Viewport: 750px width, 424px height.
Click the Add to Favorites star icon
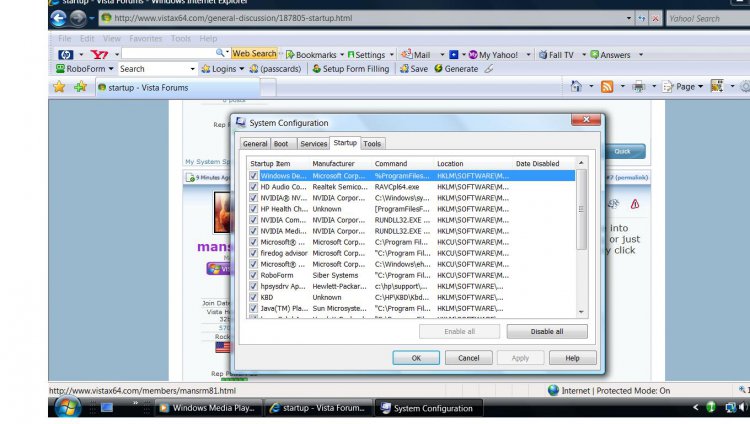pyautogui.click(x=80, y=87)
